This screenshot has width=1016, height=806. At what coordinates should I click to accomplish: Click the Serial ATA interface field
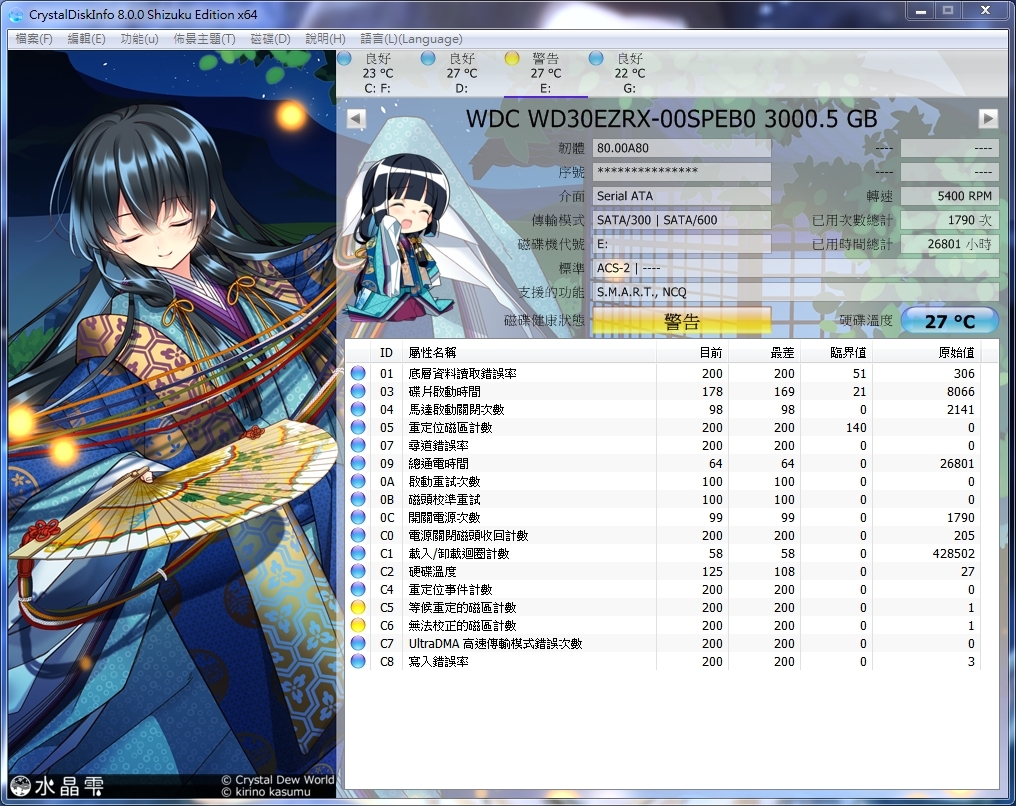tap(682, 196)
